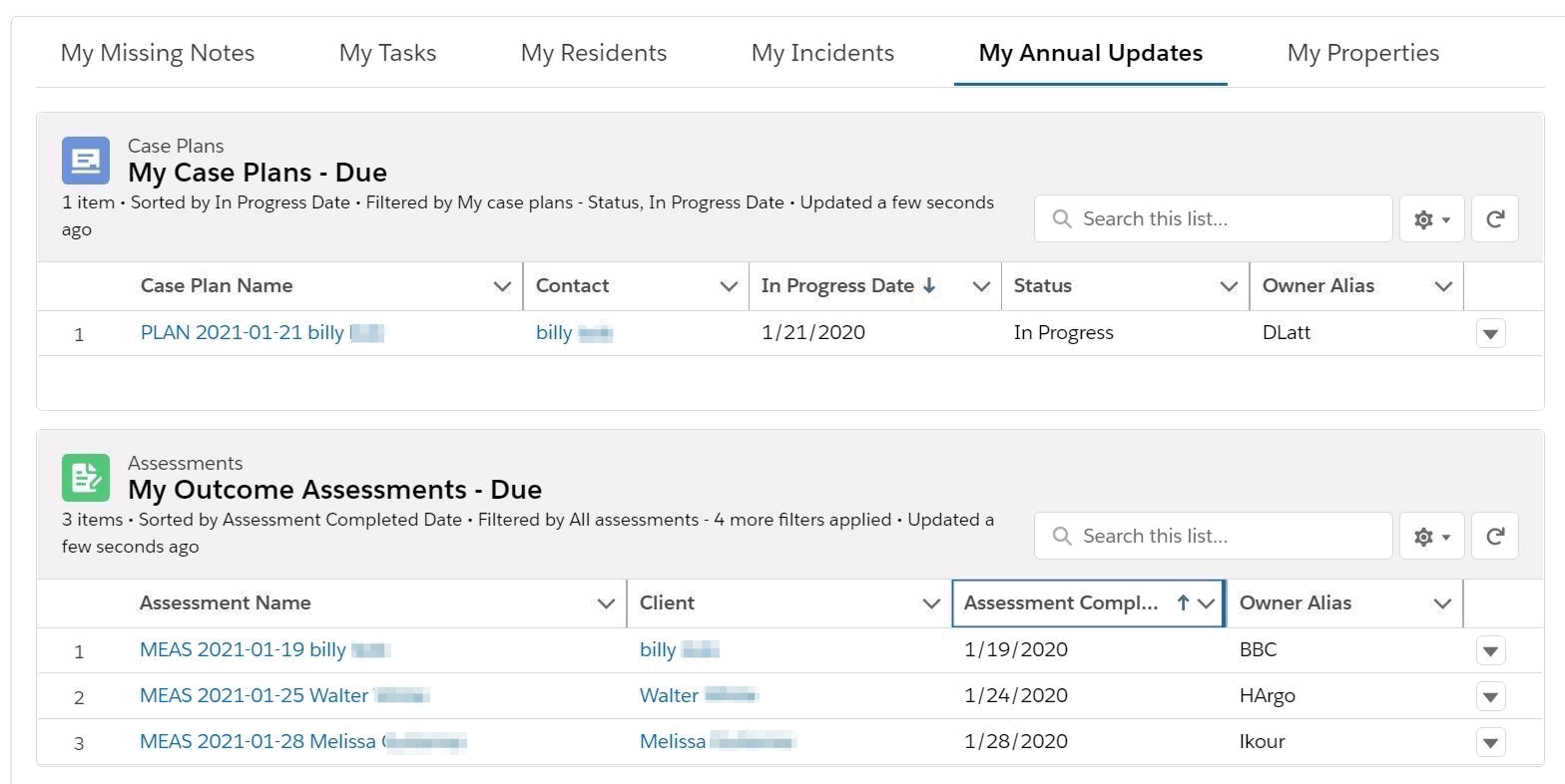The image size is (1565, 784).
Task: Click the green Assessments list icon
Action: click(x=86, y=478)
